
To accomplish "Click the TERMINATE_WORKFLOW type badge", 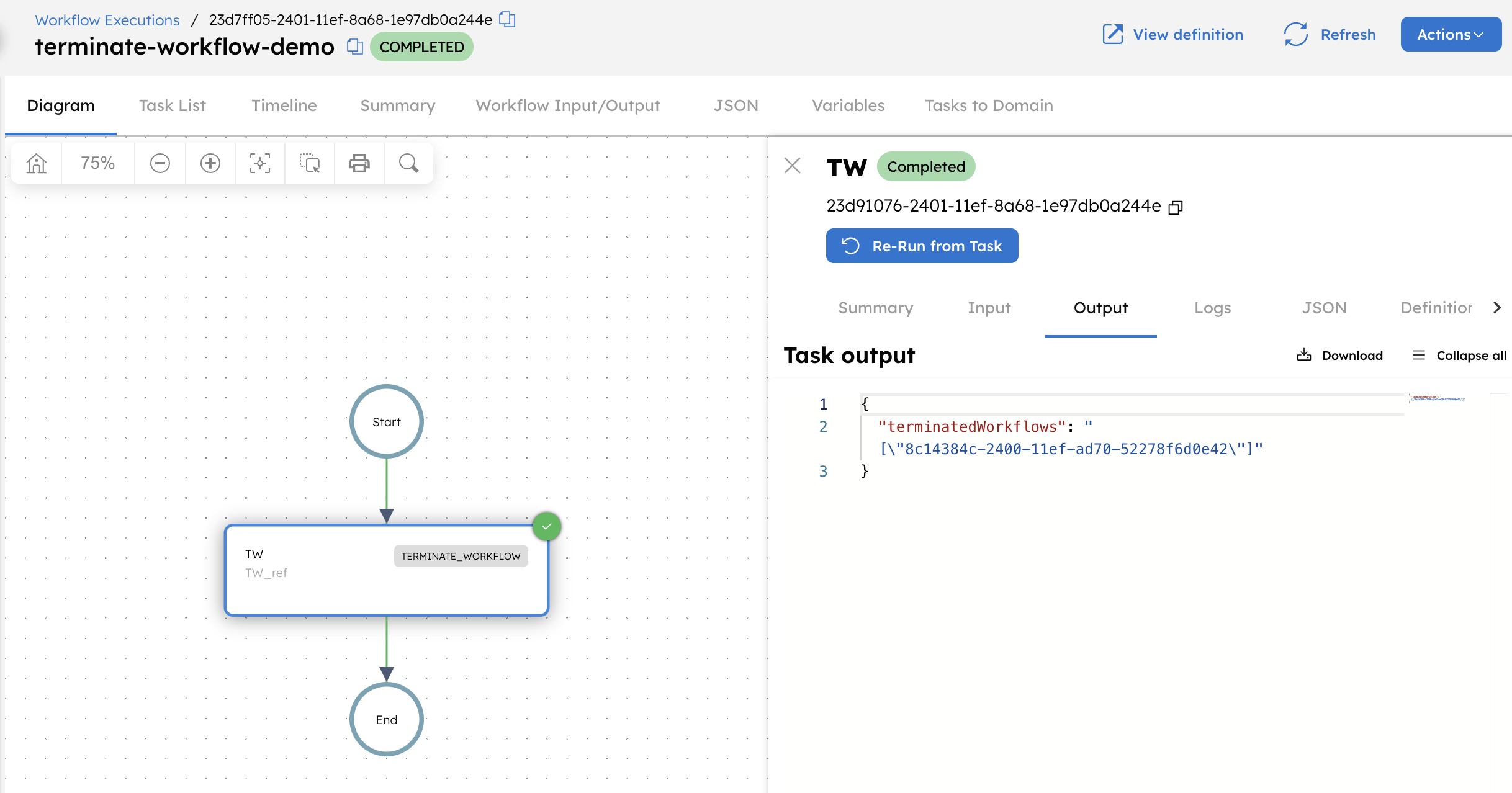I will (461, 556).
